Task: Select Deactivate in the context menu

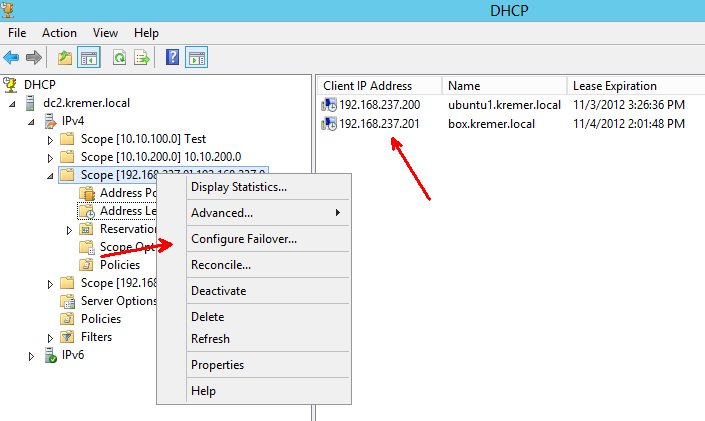Action: [x=218, y=291]
